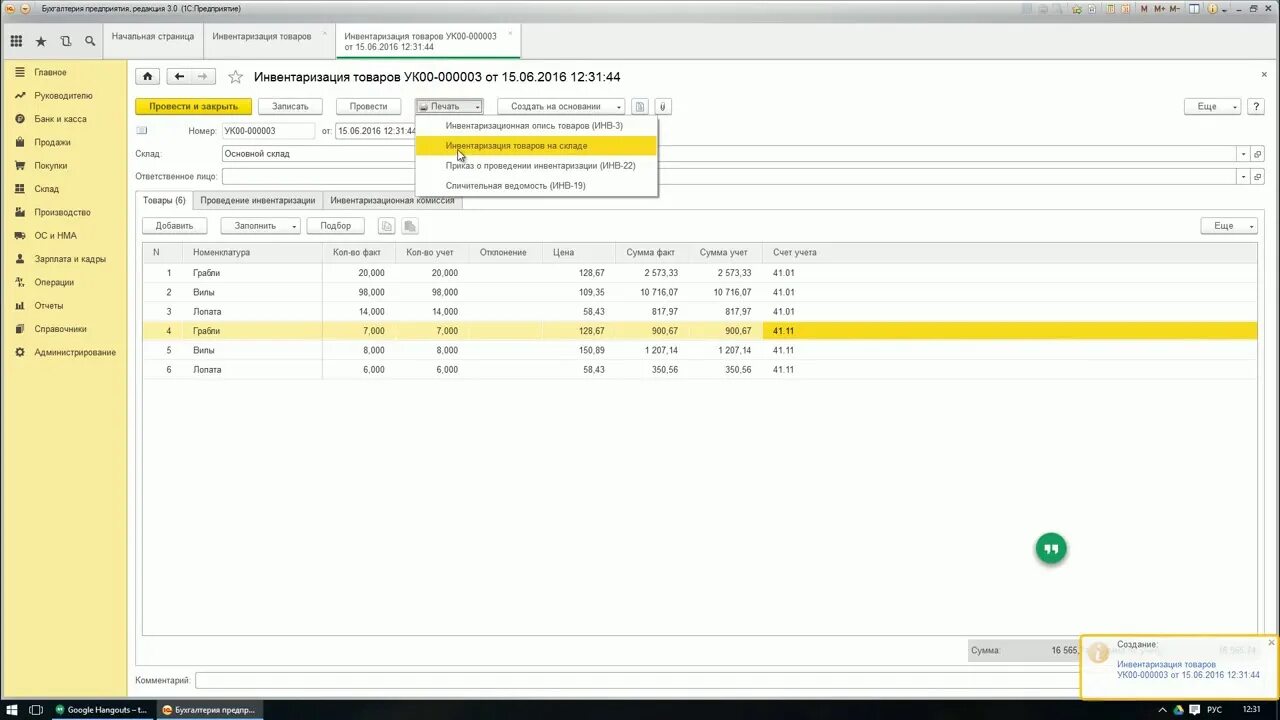Click the Подбор button
Screen dimensions: 1280x720
[336, 226]
